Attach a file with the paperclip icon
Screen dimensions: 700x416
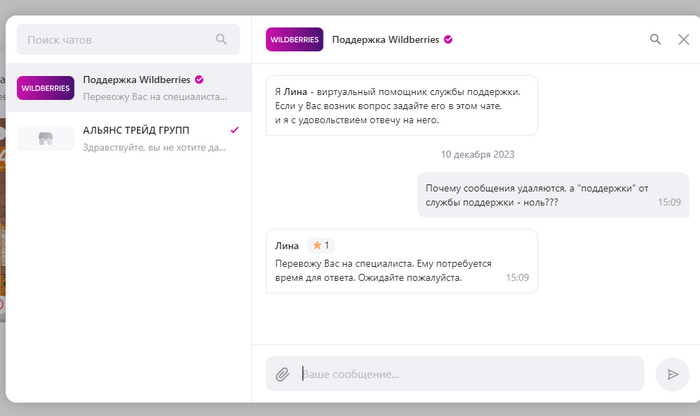[282, 374]
